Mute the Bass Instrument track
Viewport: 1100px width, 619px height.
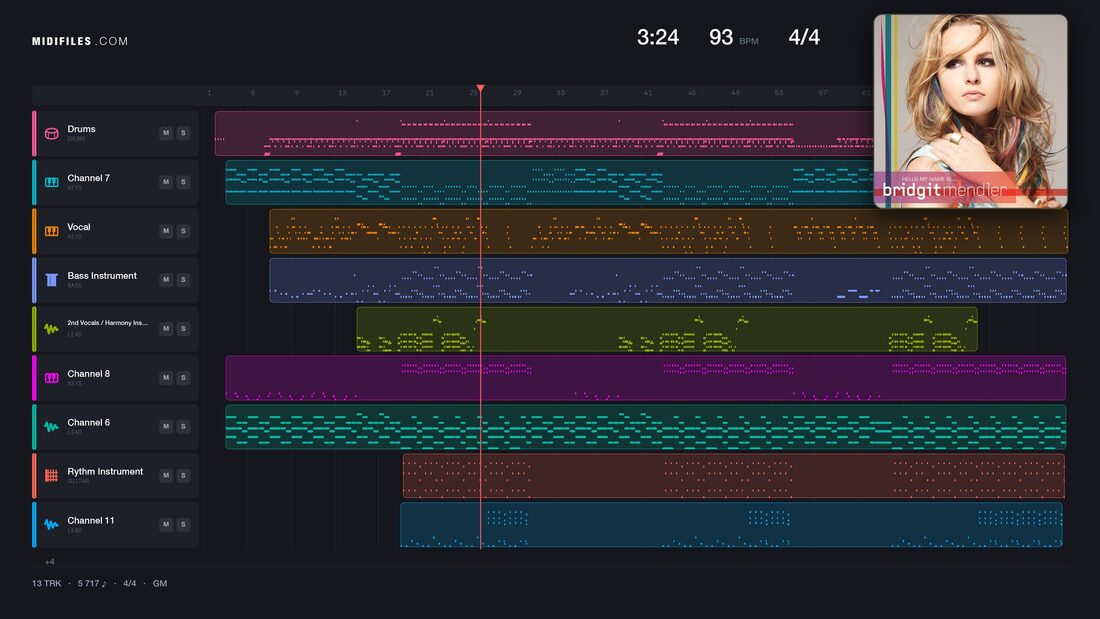click(x=166, y=279)
